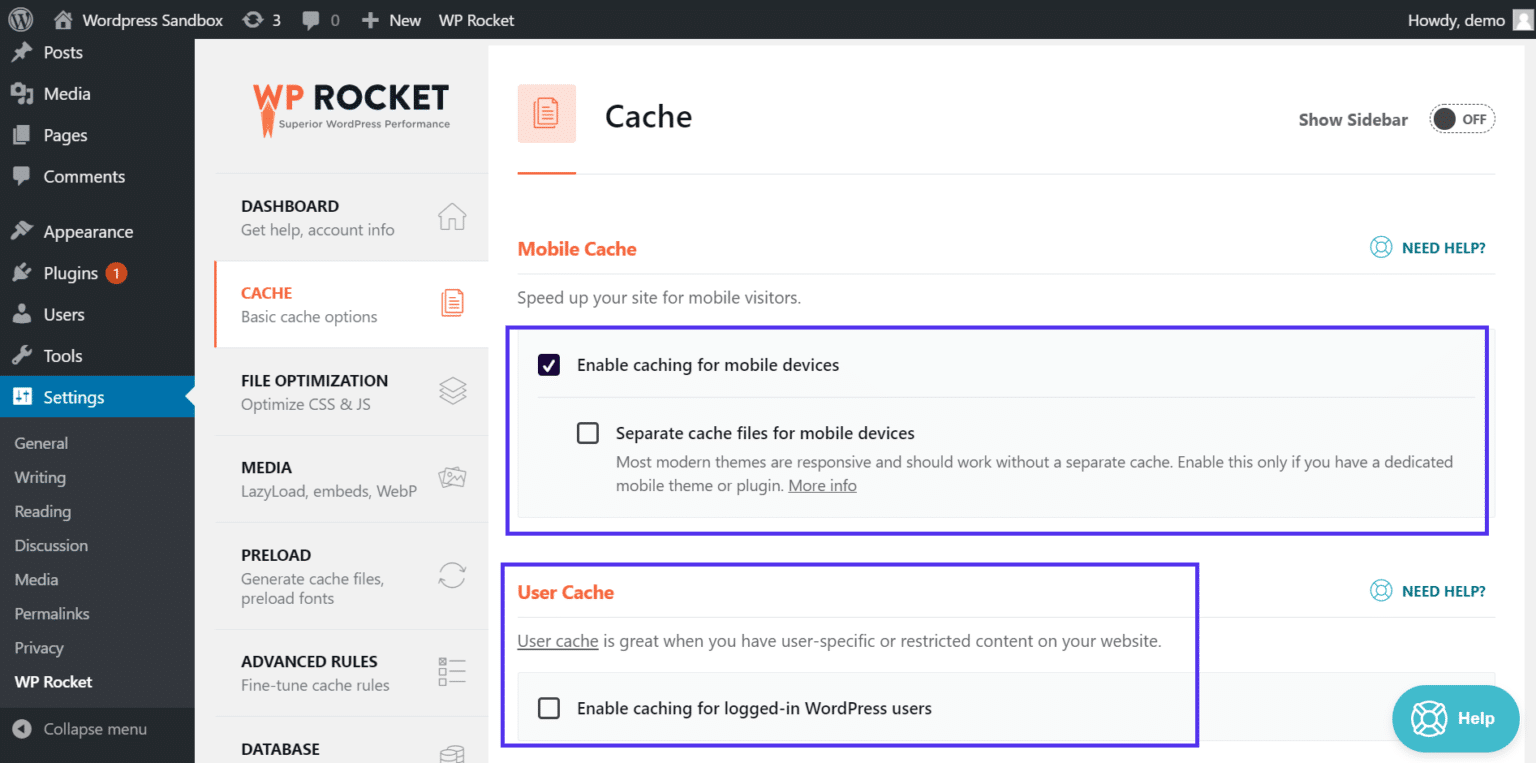The image size is (1536, 763).
Task: Select the File Optimization layers icon
Action: coord(452,391)
